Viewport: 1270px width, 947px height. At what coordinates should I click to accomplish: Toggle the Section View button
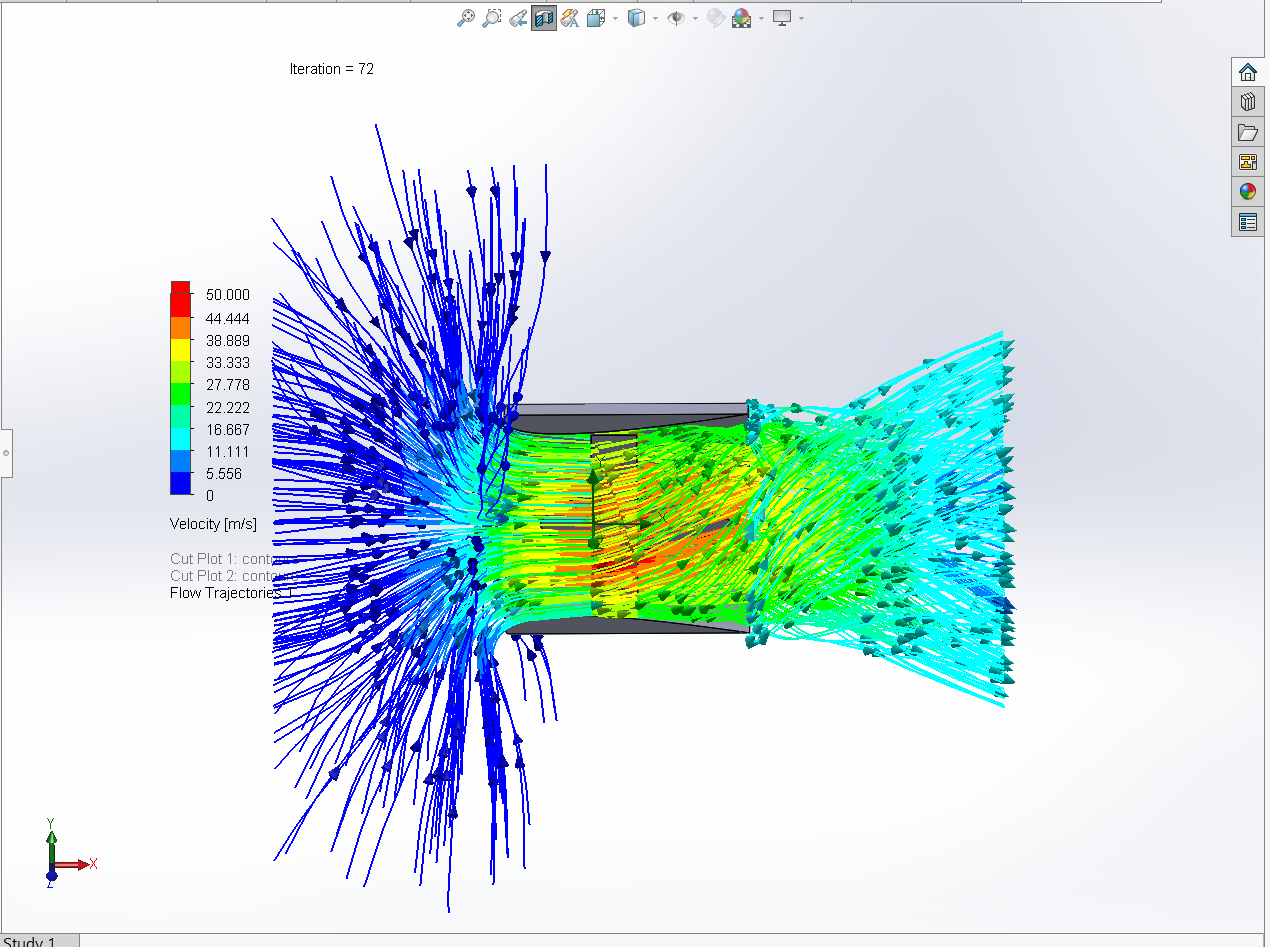click(544, 18)
